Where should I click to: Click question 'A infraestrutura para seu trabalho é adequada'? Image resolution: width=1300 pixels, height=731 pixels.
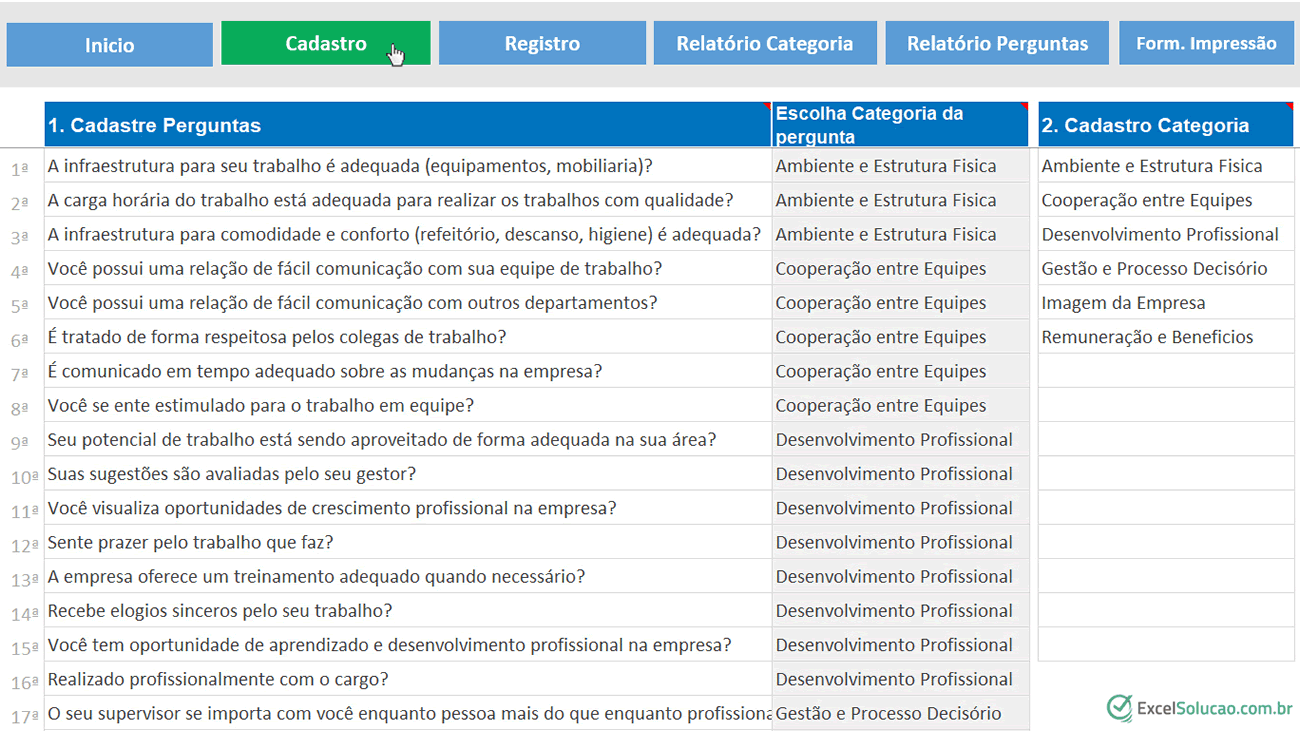(408, 166)
